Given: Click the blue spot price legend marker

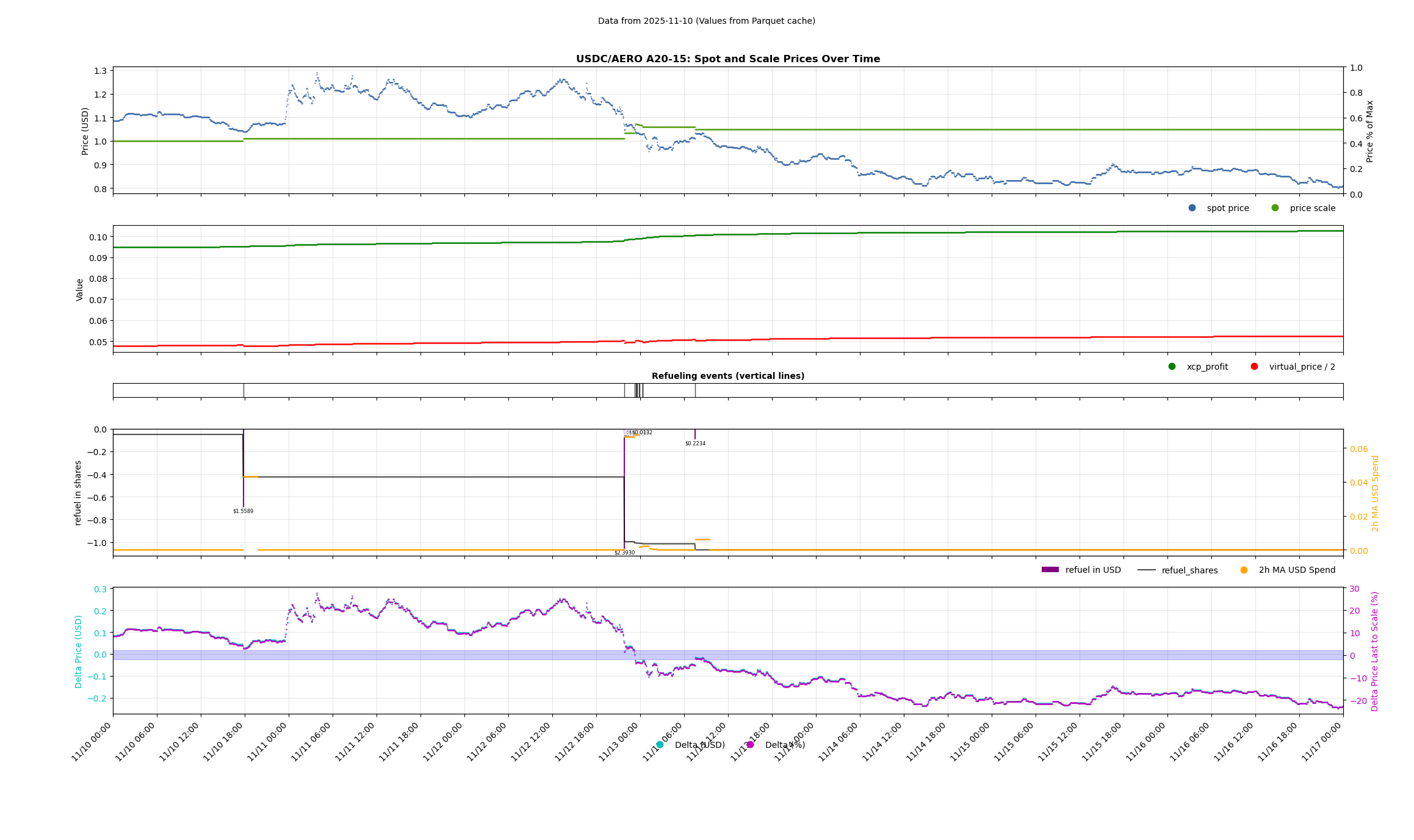Looking at the screenshot, I should [1192, 208].
